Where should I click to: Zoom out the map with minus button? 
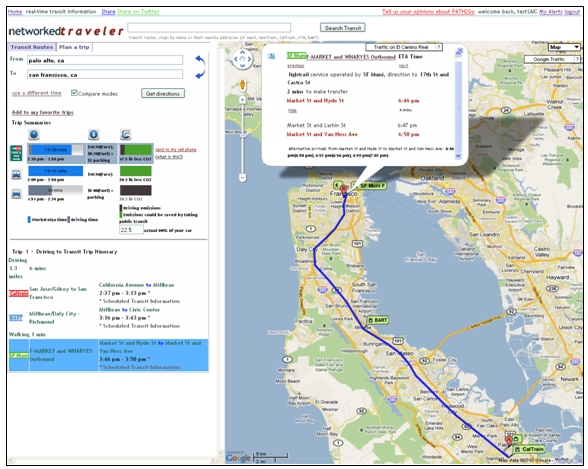pyautogui.click(x=243, y=177)
